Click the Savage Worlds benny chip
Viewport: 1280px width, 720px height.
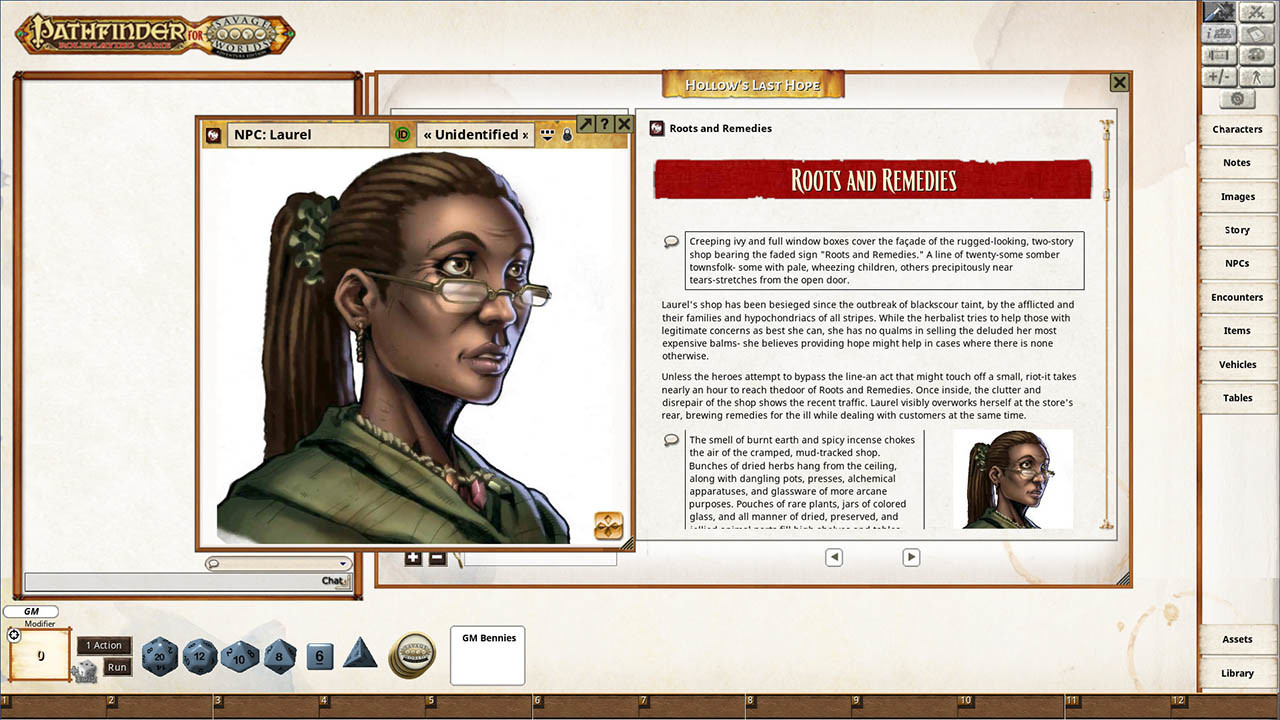click(x=411, y=655)
